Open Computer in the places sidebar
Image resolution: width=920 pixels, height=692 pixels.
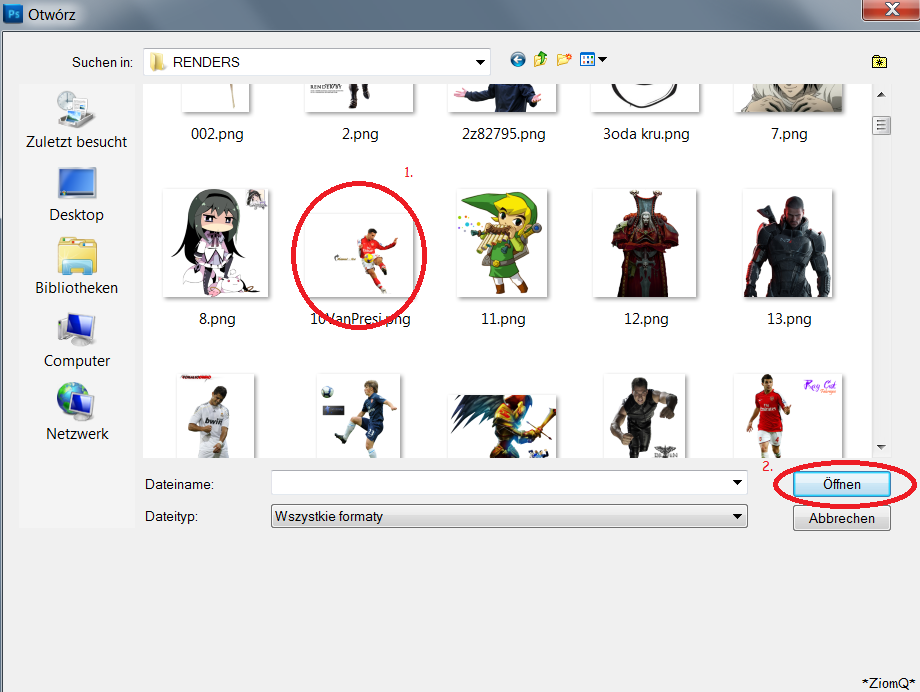(x=76, y=340)
